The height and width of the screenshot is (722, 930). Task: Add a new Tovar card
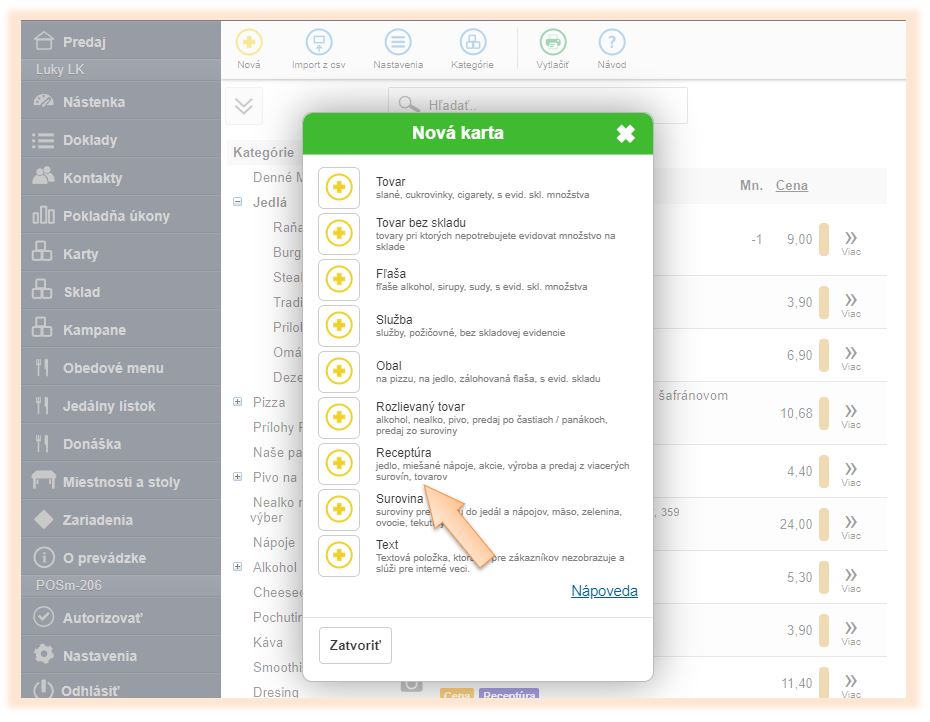(x=339, y=188)
